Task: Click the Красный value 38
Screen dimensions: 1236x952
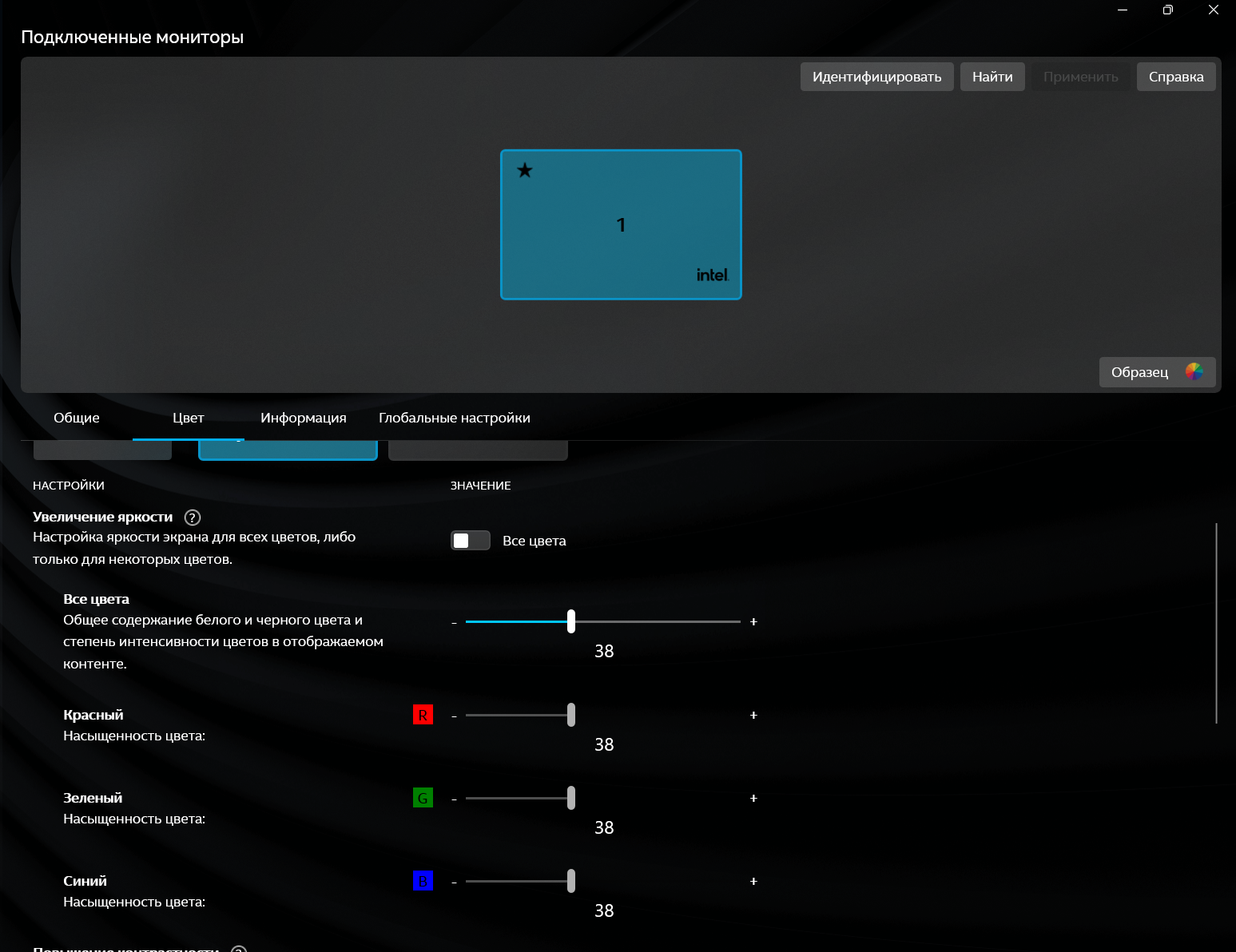Action: pyautogui.click(x=604, y=744)
